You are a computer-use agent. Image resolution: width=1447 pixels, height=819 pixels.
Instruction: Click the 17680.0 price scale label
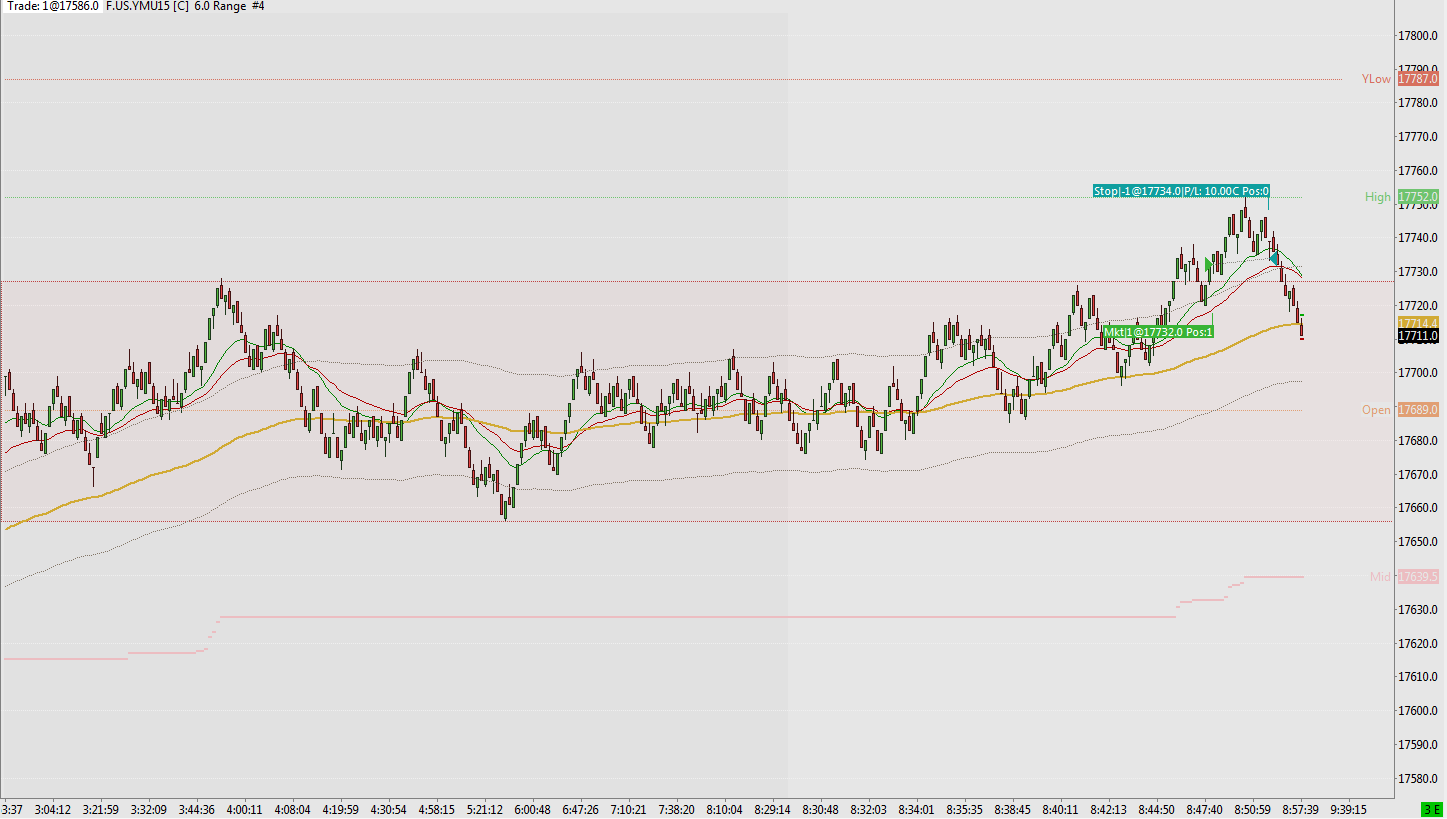(1419, 441)
